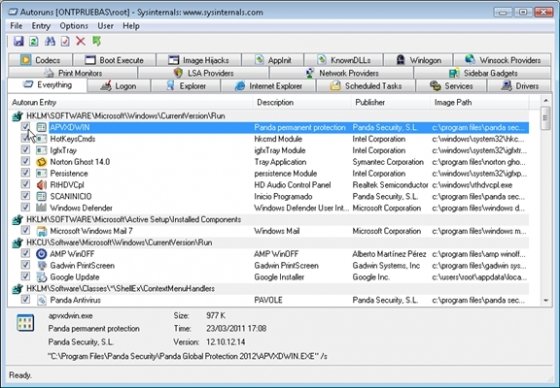Image resolution: width=560 pixels, height=388 pixels.
Task: Click the vertical scrollbar thumb
Action: tap(545, 118)
